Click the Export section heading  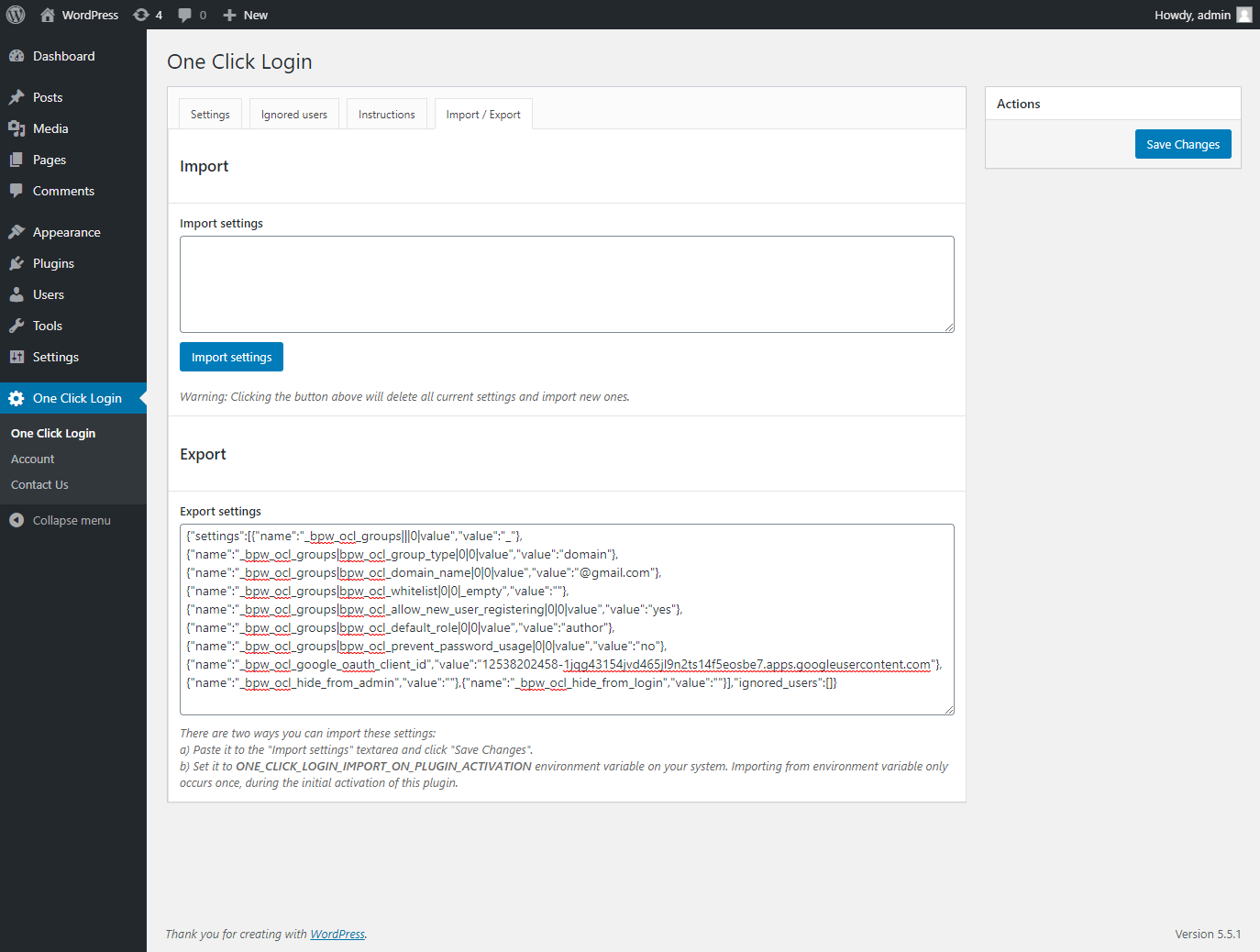(x=203, y=454)
